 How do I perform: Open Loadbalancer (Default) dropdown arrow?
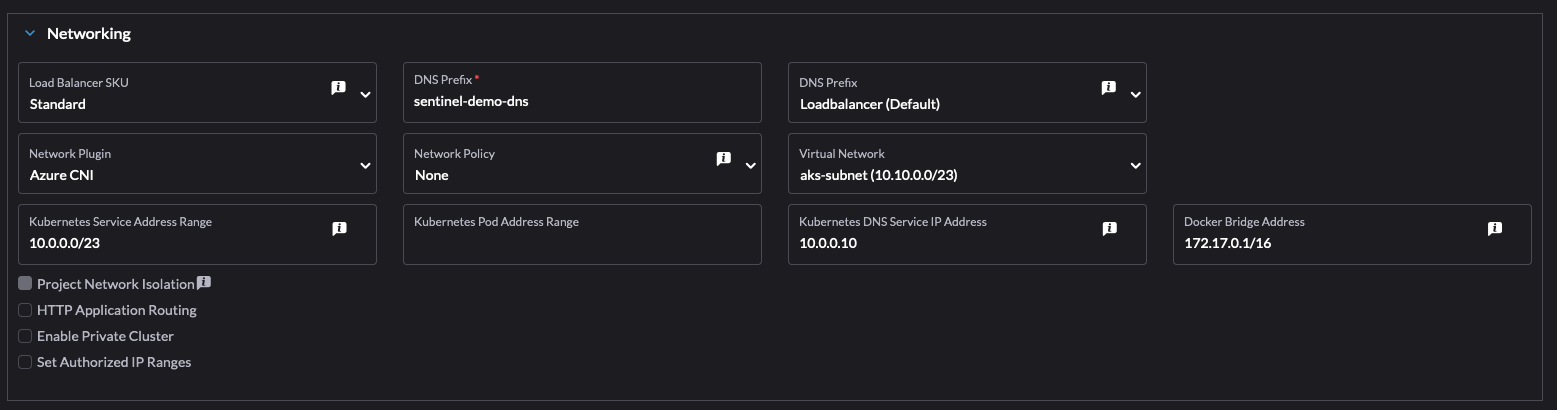click(x=1135, y=94)
